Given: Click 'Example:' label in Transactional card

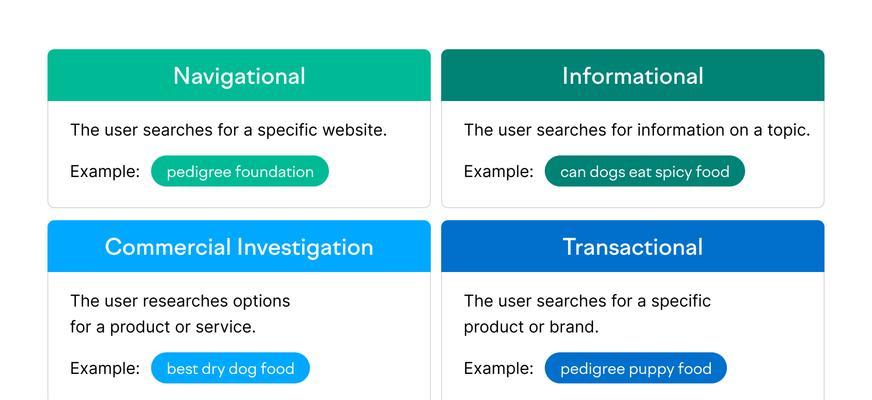Looking at the screenshot, I should coord(499,368).
